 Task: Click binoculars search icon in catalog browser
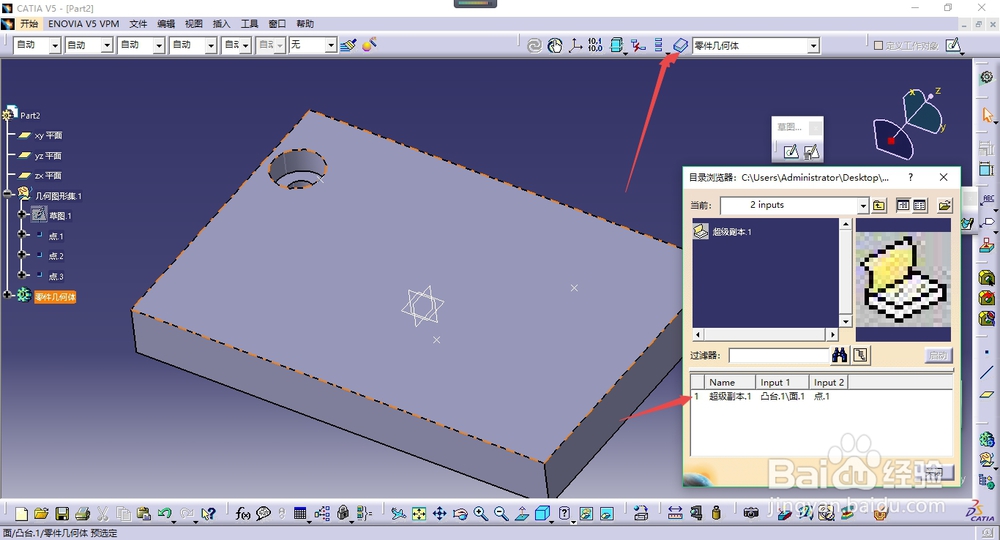pos(839,355)
